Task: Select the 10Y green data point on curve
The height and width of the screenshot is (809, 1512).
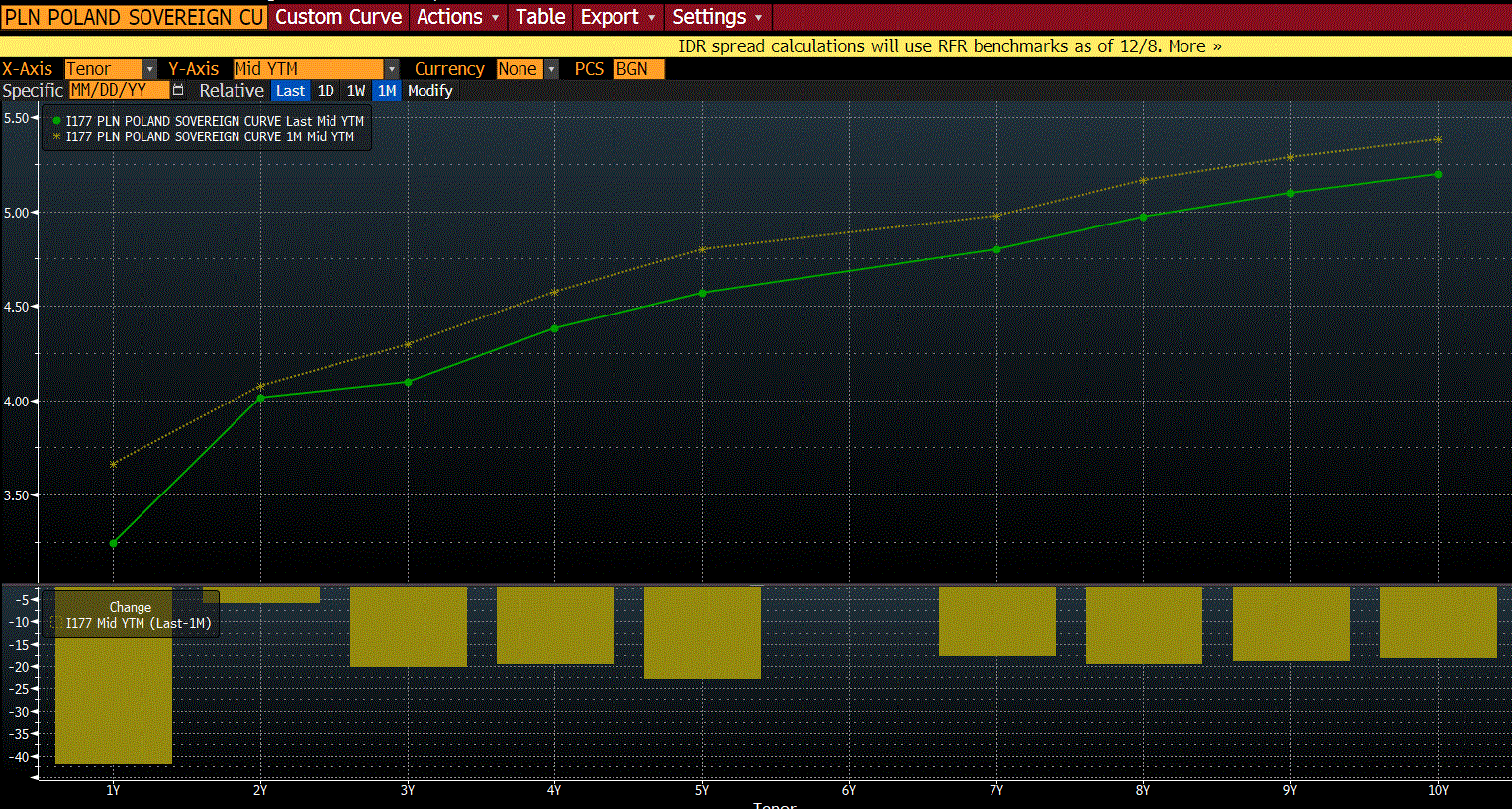Action: 1438,174
